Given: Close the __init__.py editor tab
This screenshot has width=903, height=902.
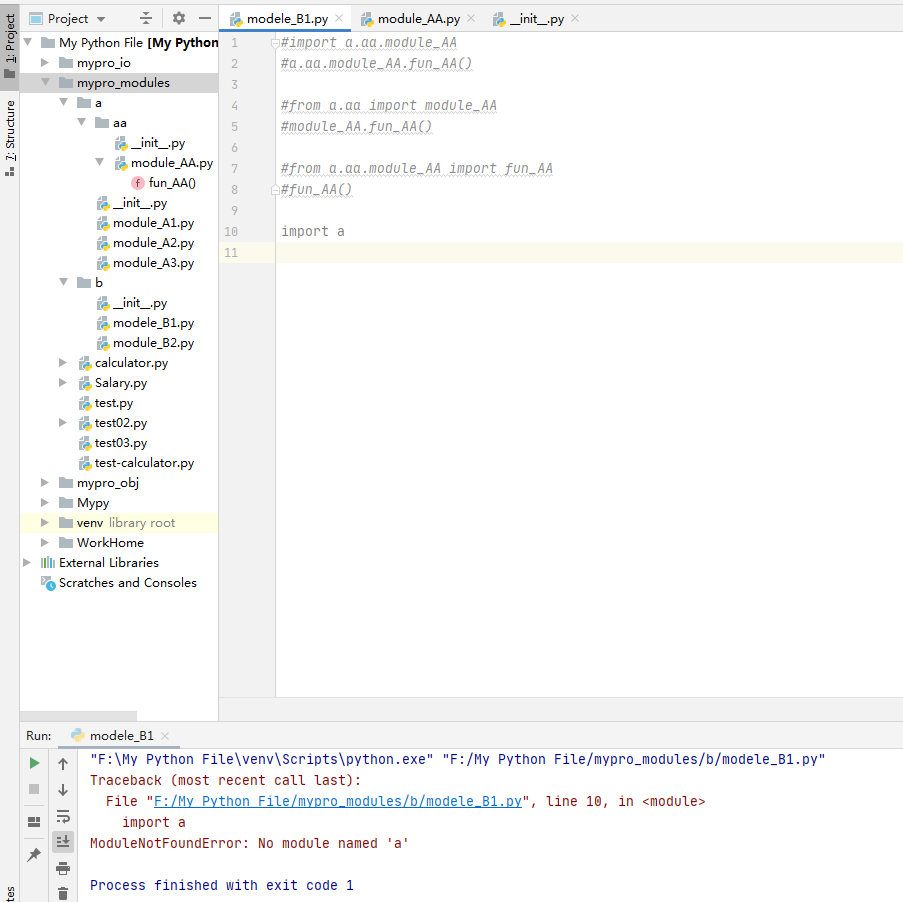Looking at the screenshot, I should coord(575,18).
